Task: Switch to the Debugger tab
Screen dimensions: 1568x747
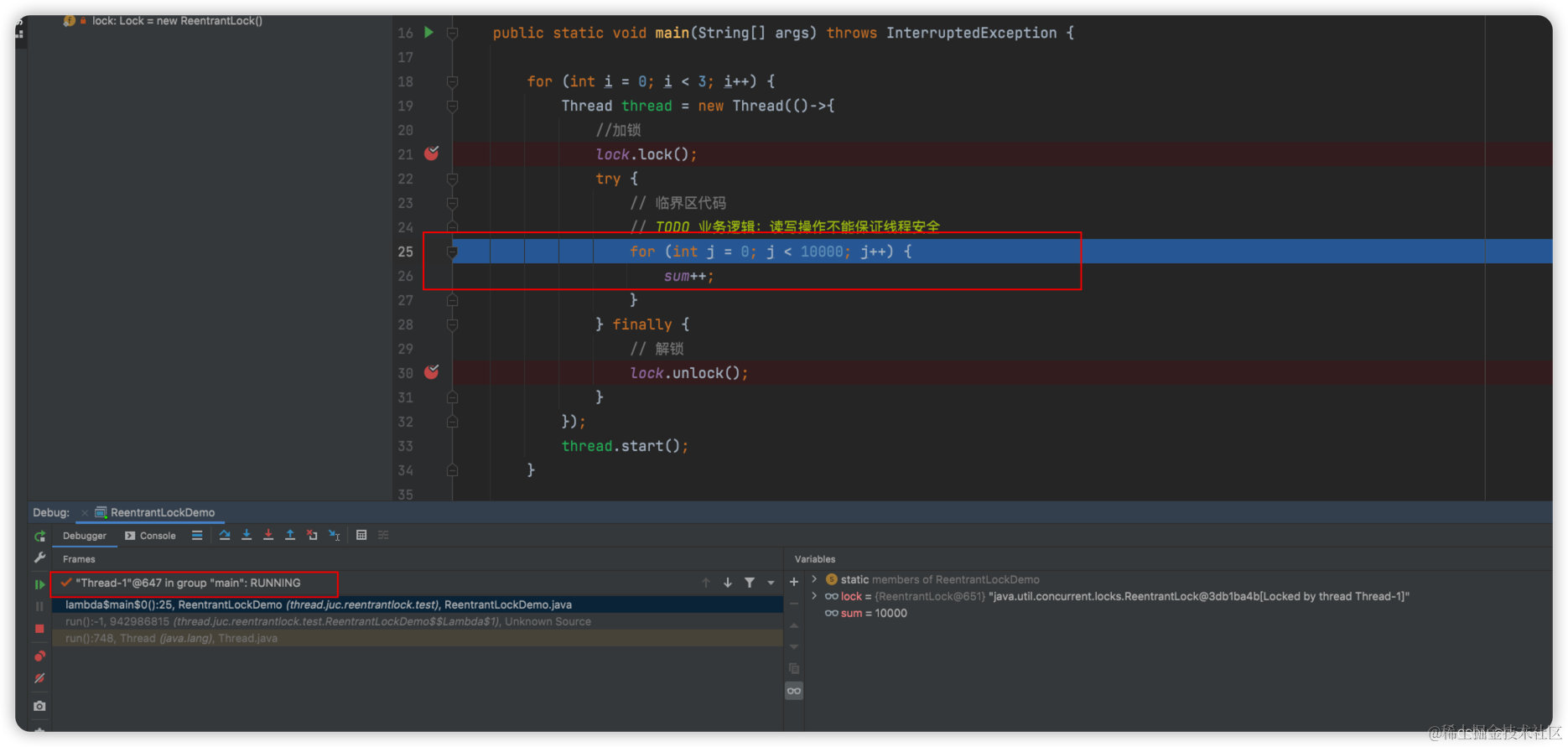Action: pos(85,536)
